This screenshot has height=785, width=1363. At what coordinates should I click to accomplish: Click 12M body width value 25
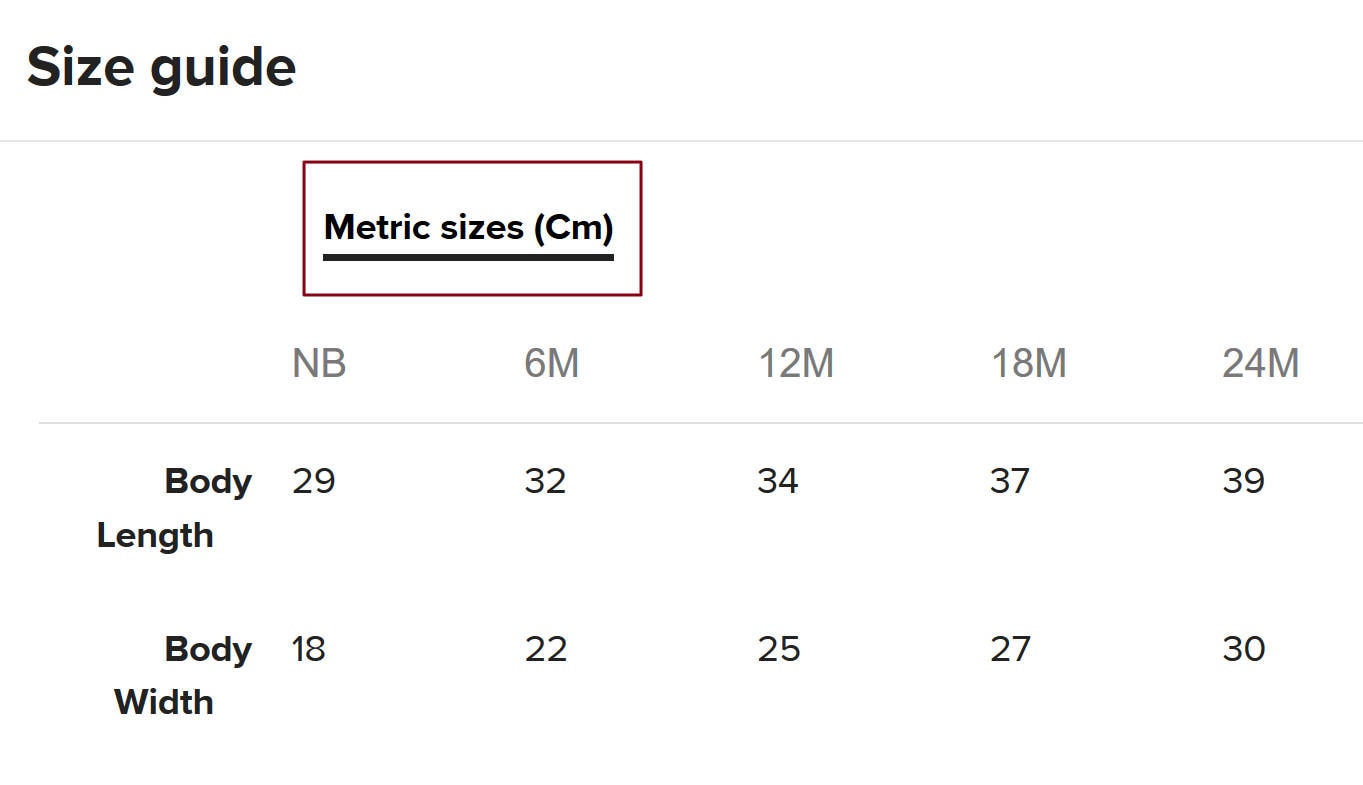point(779,649)
